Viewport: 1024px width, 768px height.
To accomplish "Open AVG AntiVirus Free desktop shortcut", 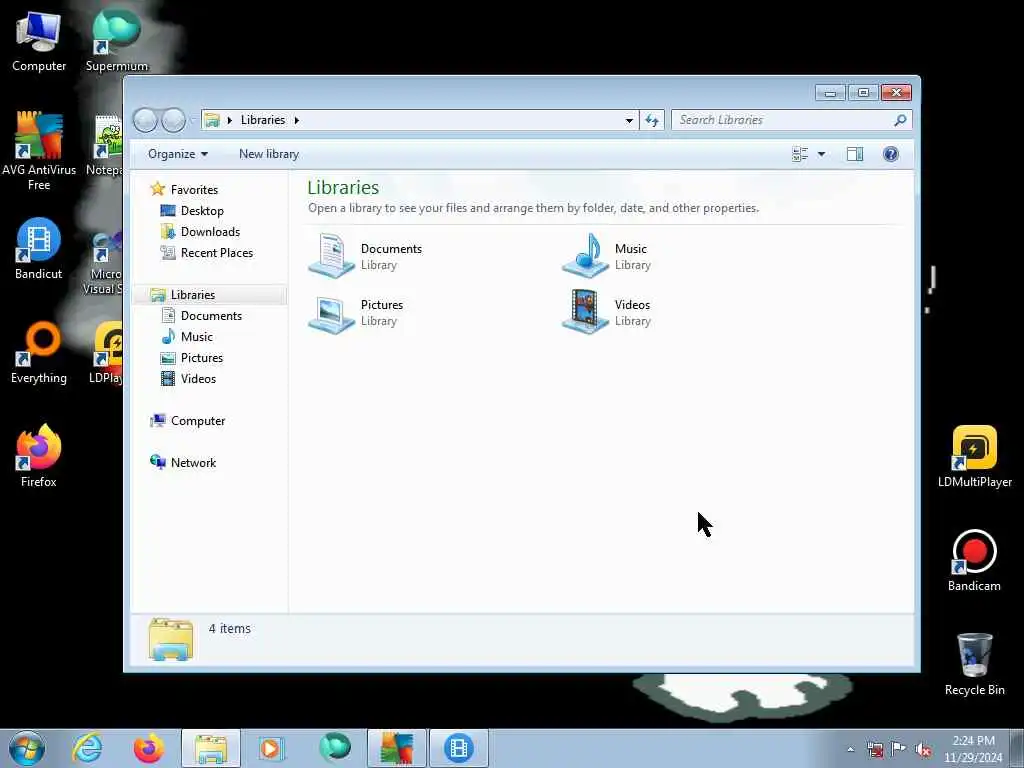I will tap(39, 150).
